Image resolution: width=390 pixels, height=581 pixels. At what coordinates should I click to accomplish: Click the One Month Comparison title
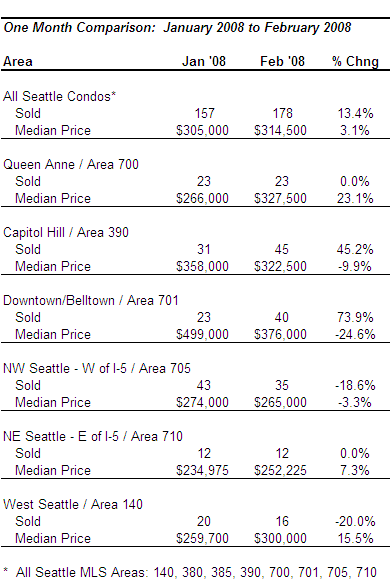pos(177,28)
